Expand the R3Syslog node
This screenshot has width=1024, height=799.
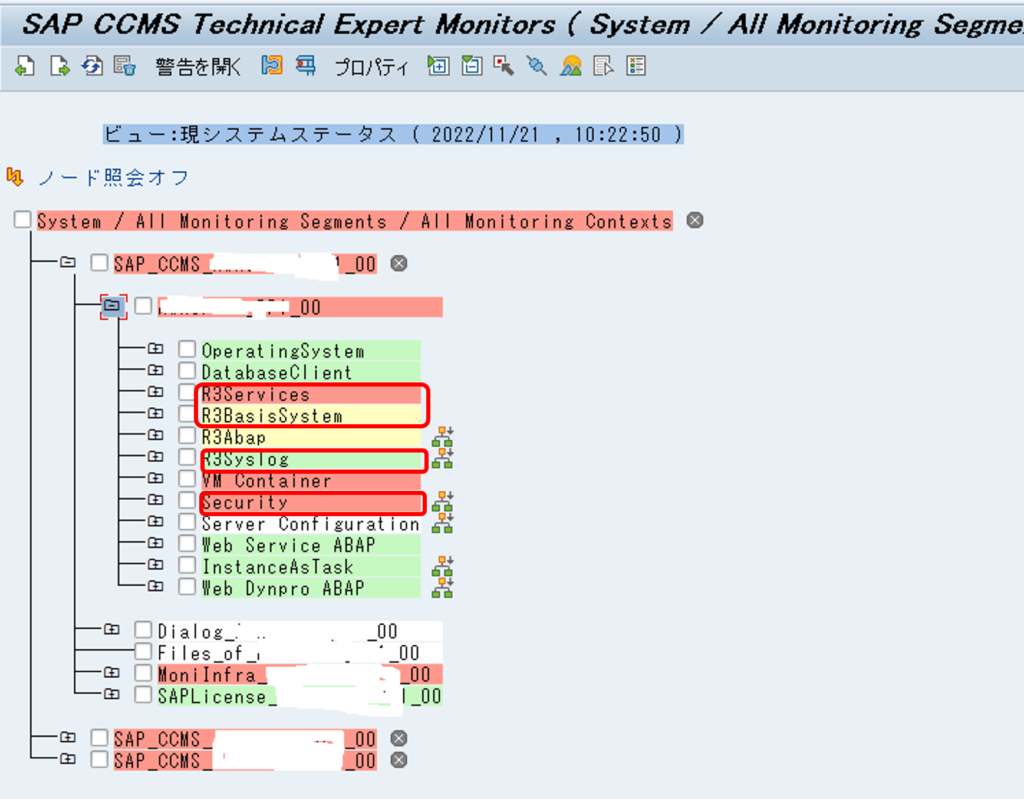point(155,457)
